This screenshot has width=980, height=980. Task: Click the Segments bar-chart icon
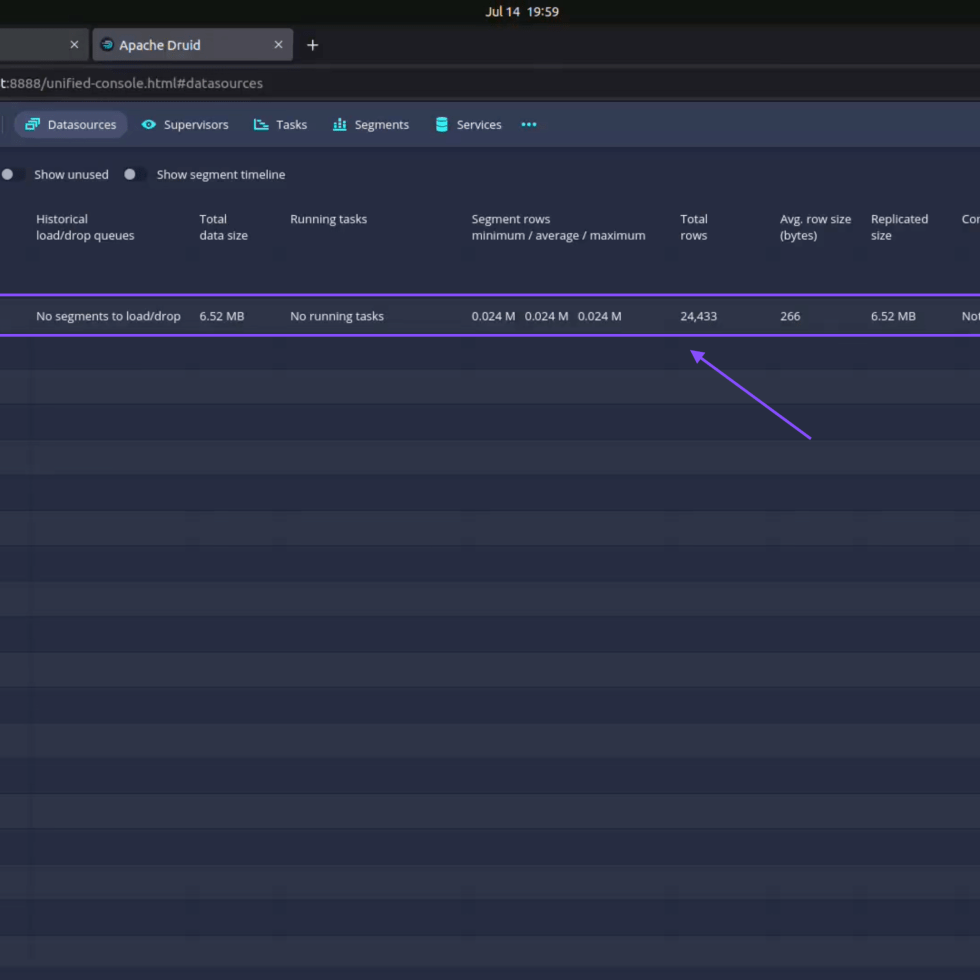coord(340,125)
